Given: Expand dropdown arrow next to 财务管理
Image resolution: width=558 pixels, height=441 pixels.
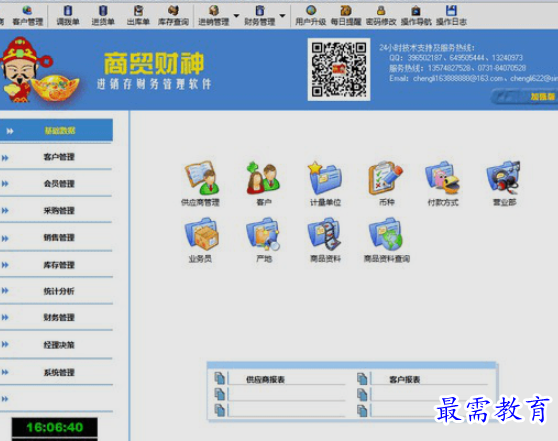Looking at the screenshot, I should click(x=283, y=16).
